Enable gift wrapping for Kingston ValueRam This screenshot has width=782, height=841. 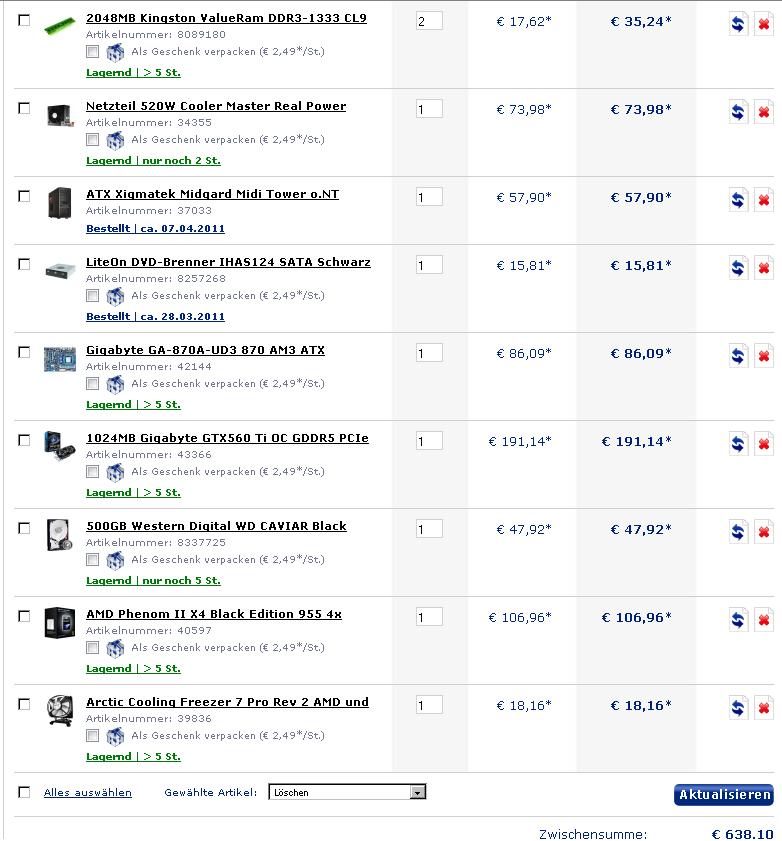[92, 51]
